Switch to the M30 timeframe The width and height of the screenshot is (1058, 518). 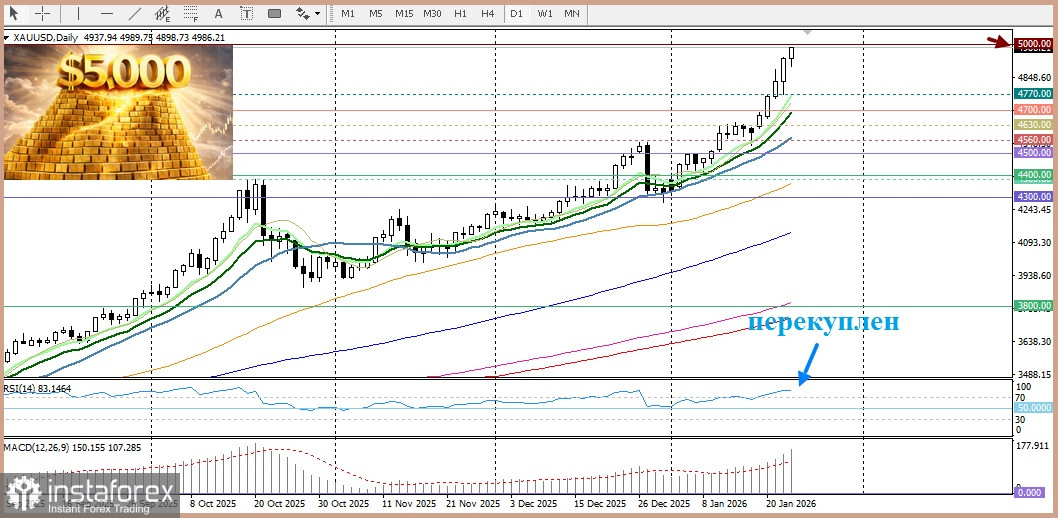(x=433, y=13)
